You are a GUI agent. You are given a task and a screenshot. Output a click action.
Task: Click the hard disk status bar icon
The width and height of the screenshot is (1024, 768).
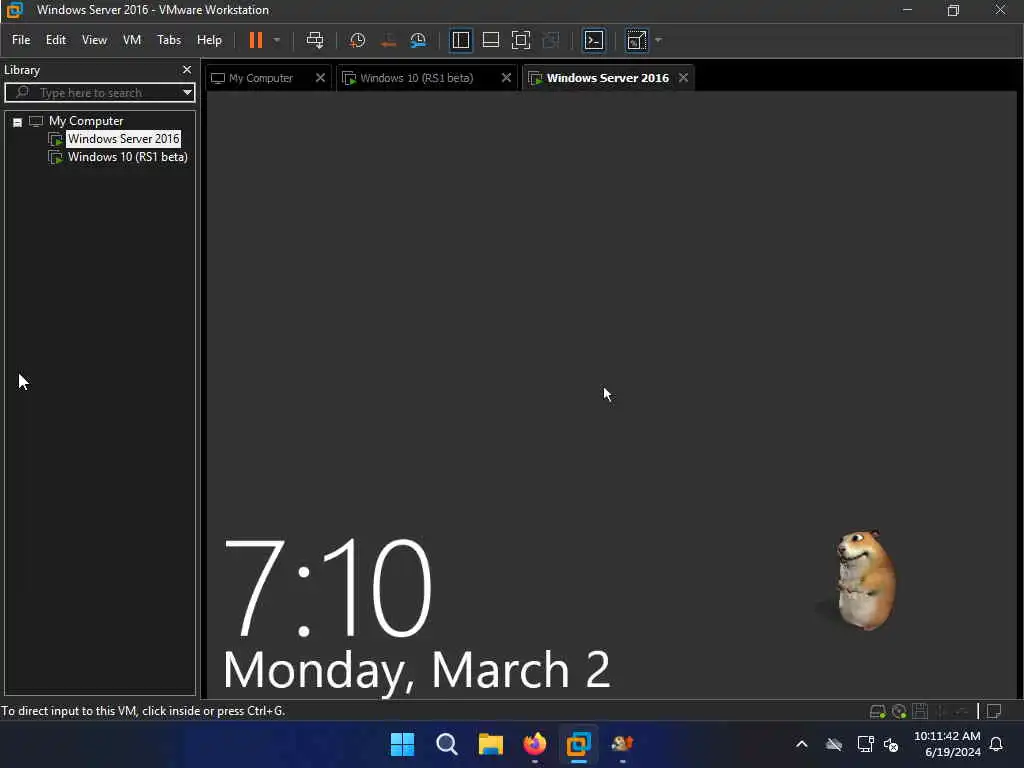pos(878,711)
